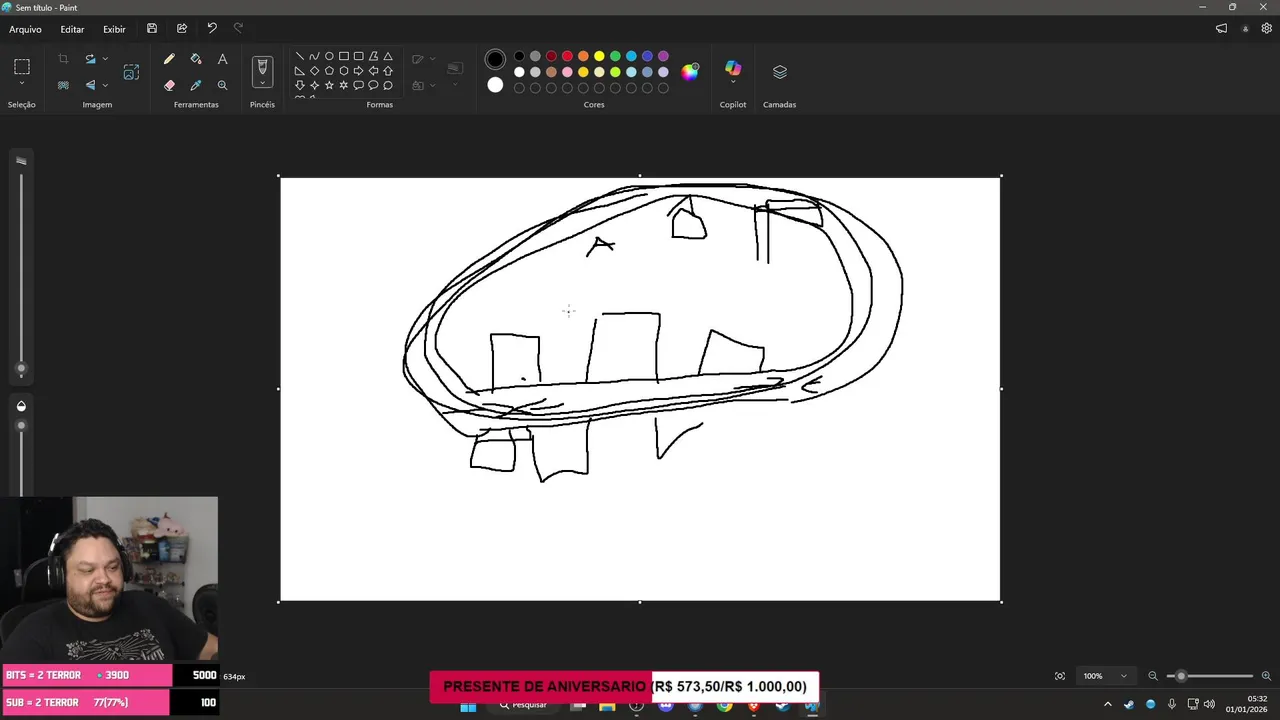Select the Text tool
The width and height of the screenshot is (1280, 720).
tap(222, 59)
